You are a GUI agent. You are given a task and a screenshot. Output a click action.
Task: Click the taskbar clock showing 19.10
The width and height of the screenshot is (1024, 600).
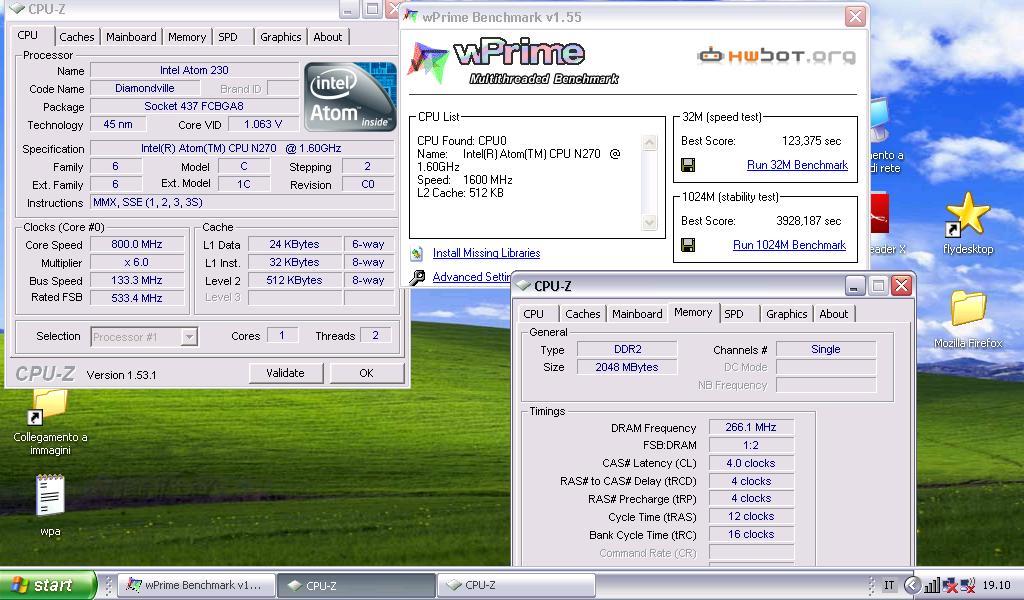[997, 585]
